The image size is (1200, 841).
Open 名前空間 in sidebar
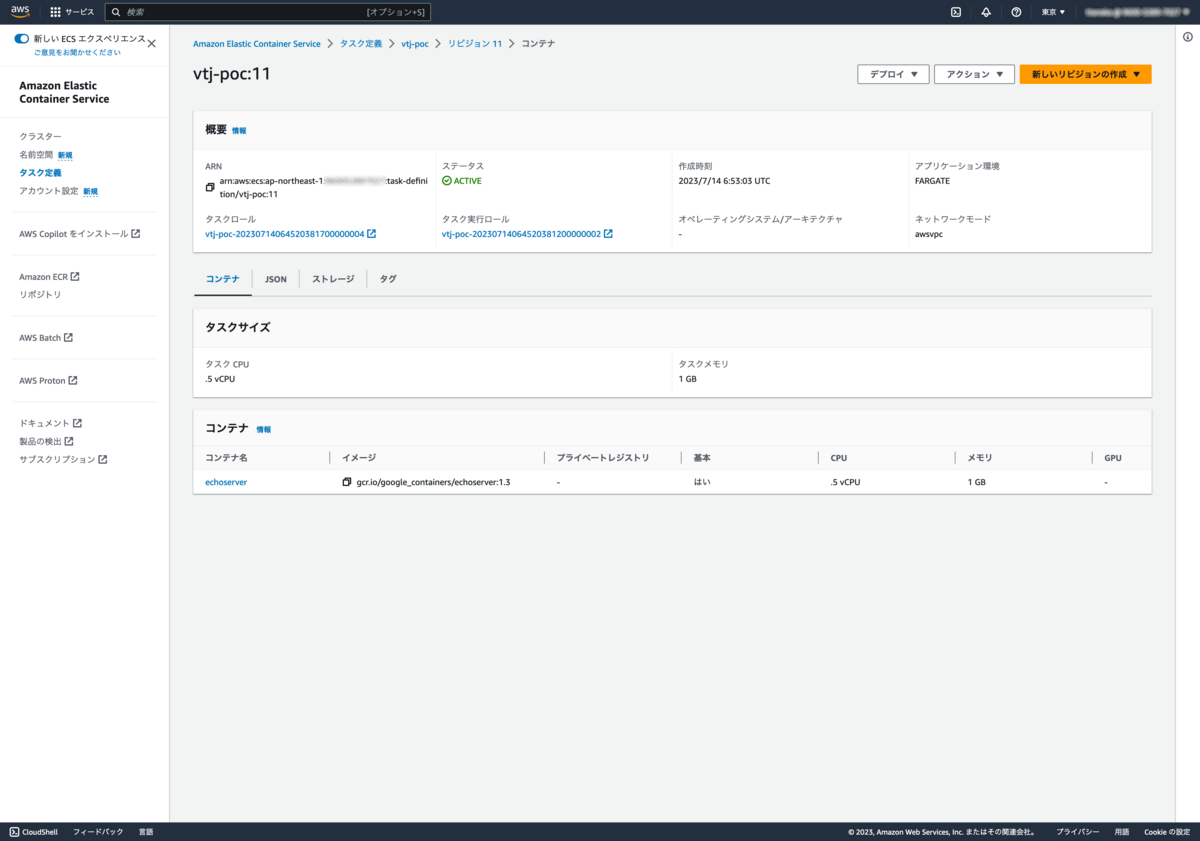37,155
